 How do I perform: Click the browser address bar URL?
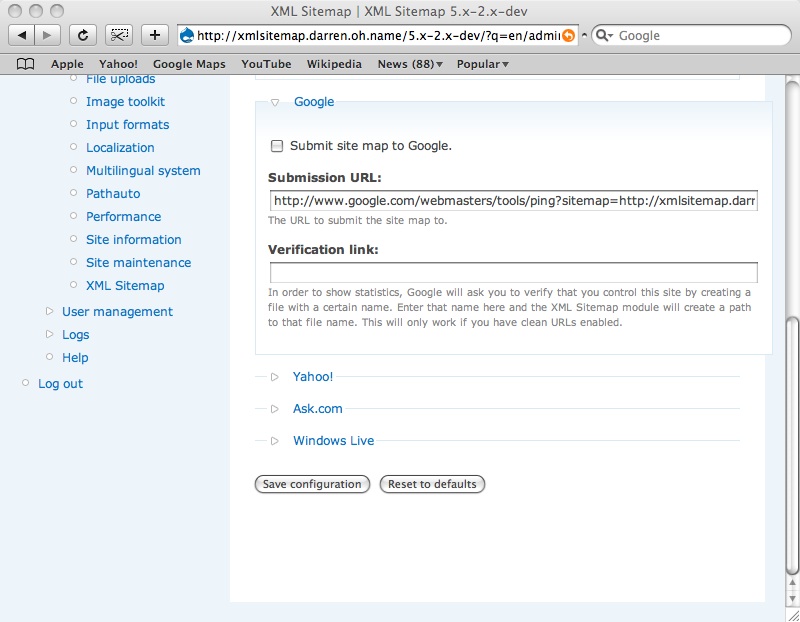coord(378,35)
